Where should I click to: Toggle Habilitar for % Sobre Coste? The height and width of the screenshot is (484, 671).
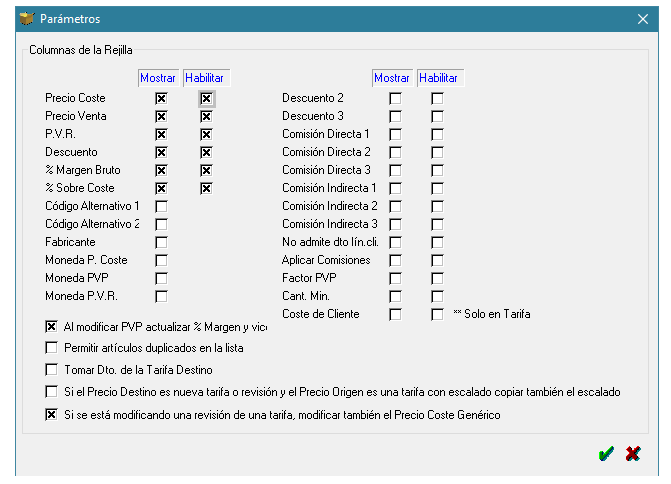tap(207, 188)
